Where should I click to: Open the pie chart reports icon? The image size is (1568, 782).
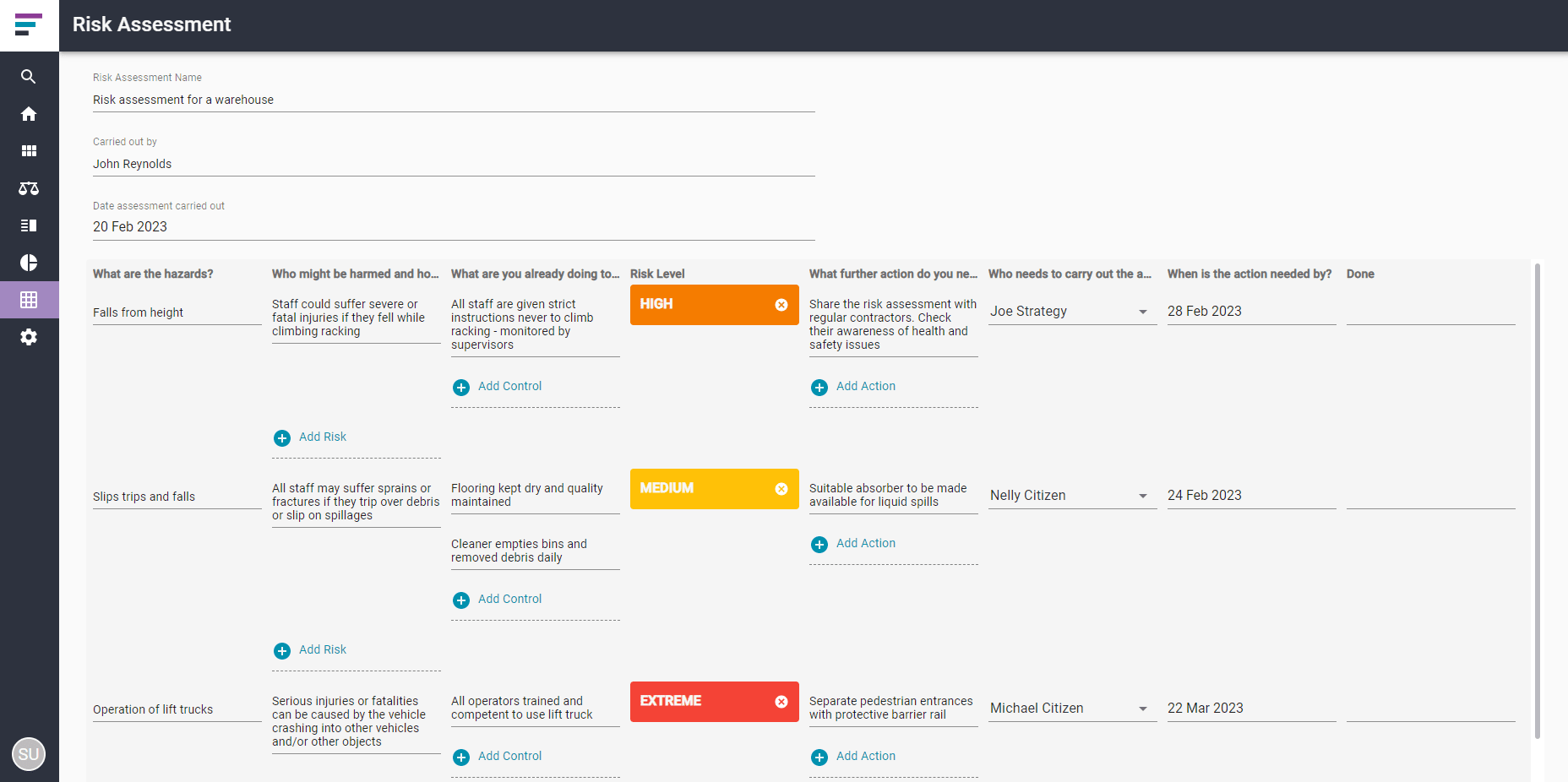click(29, 263)
